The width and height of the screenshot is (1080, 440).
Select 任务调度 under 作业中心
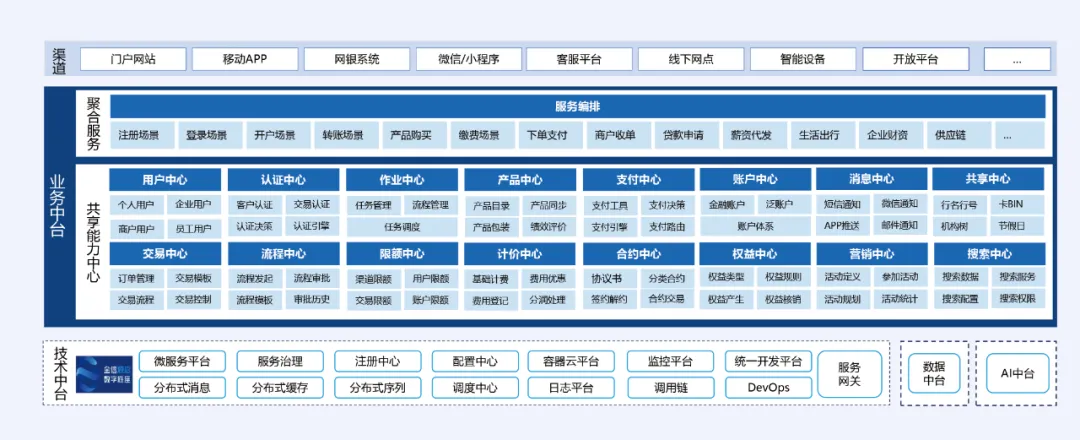(401, 226)
